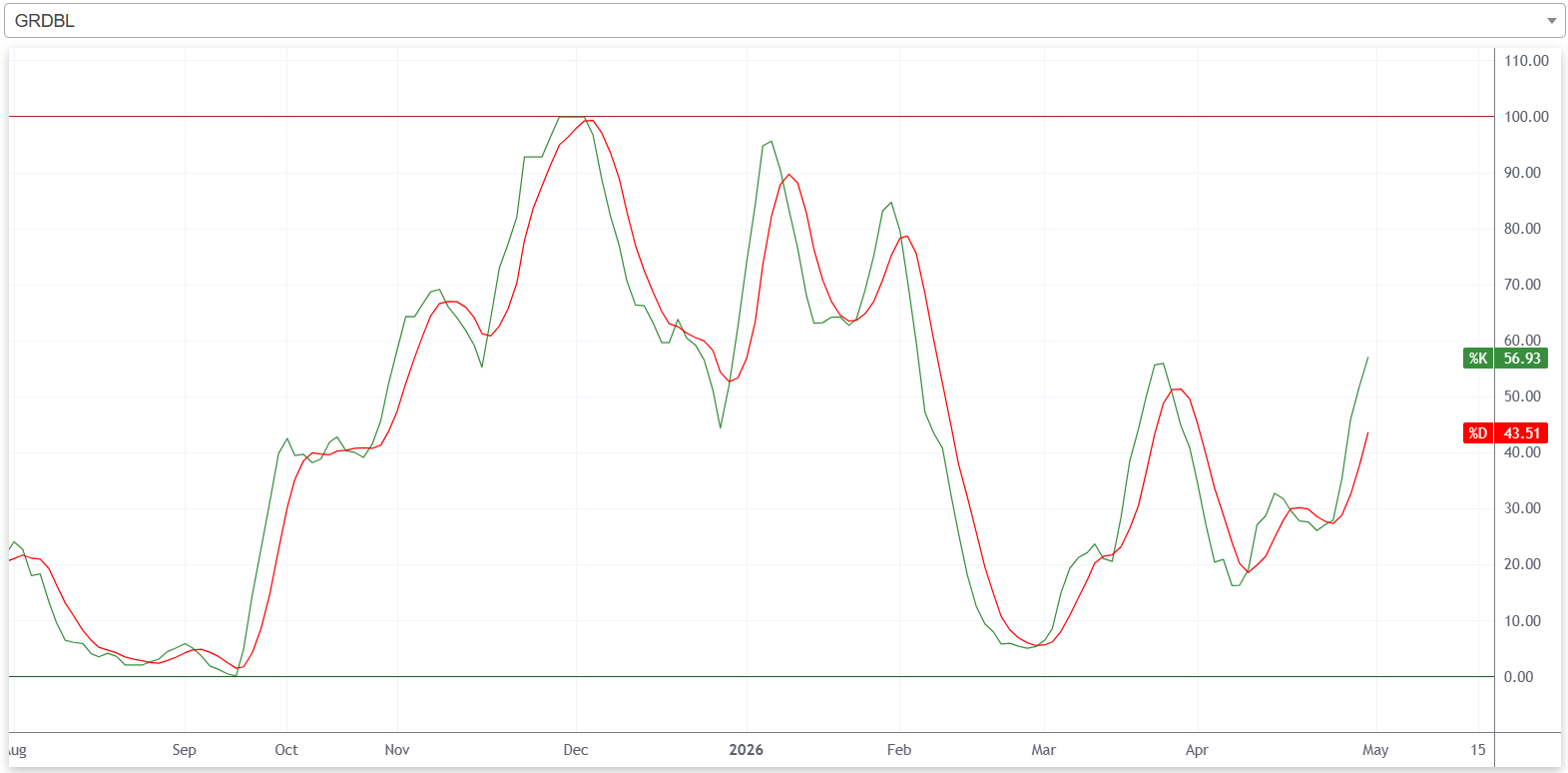Click the red %D value label 43.51
Viewport: 1568px width, 773px height.
point(1522,432)
